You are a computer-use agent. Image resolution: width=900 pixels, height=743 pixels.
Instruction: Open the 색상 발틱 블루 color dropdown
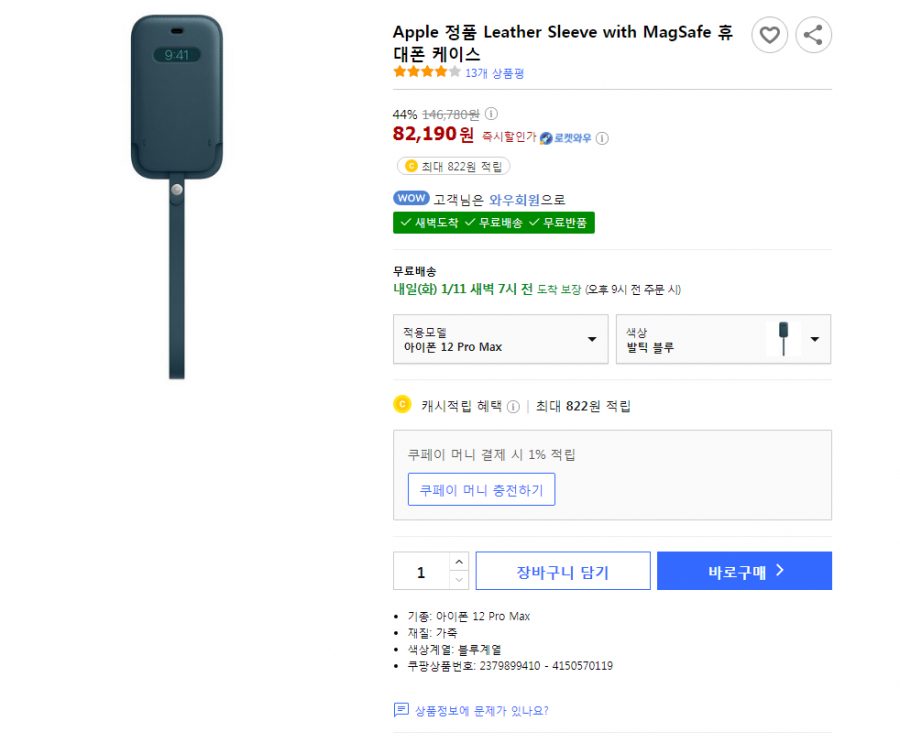coord(723,339)
